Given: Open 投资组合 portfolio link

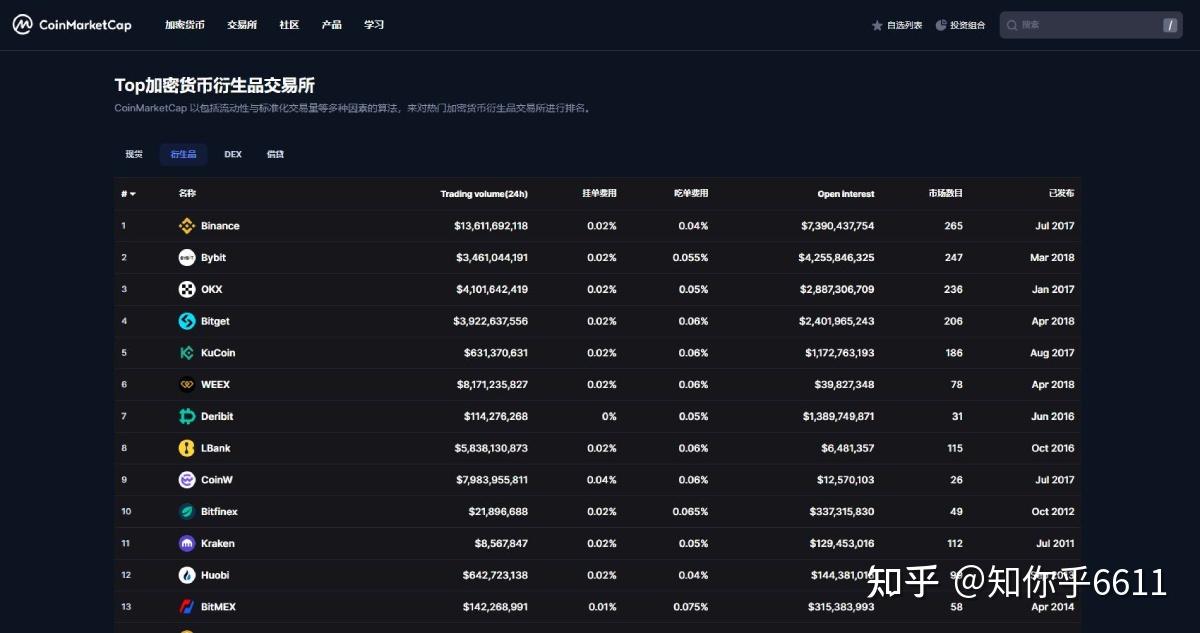Looking at the screenshot, I should point(967,25).
